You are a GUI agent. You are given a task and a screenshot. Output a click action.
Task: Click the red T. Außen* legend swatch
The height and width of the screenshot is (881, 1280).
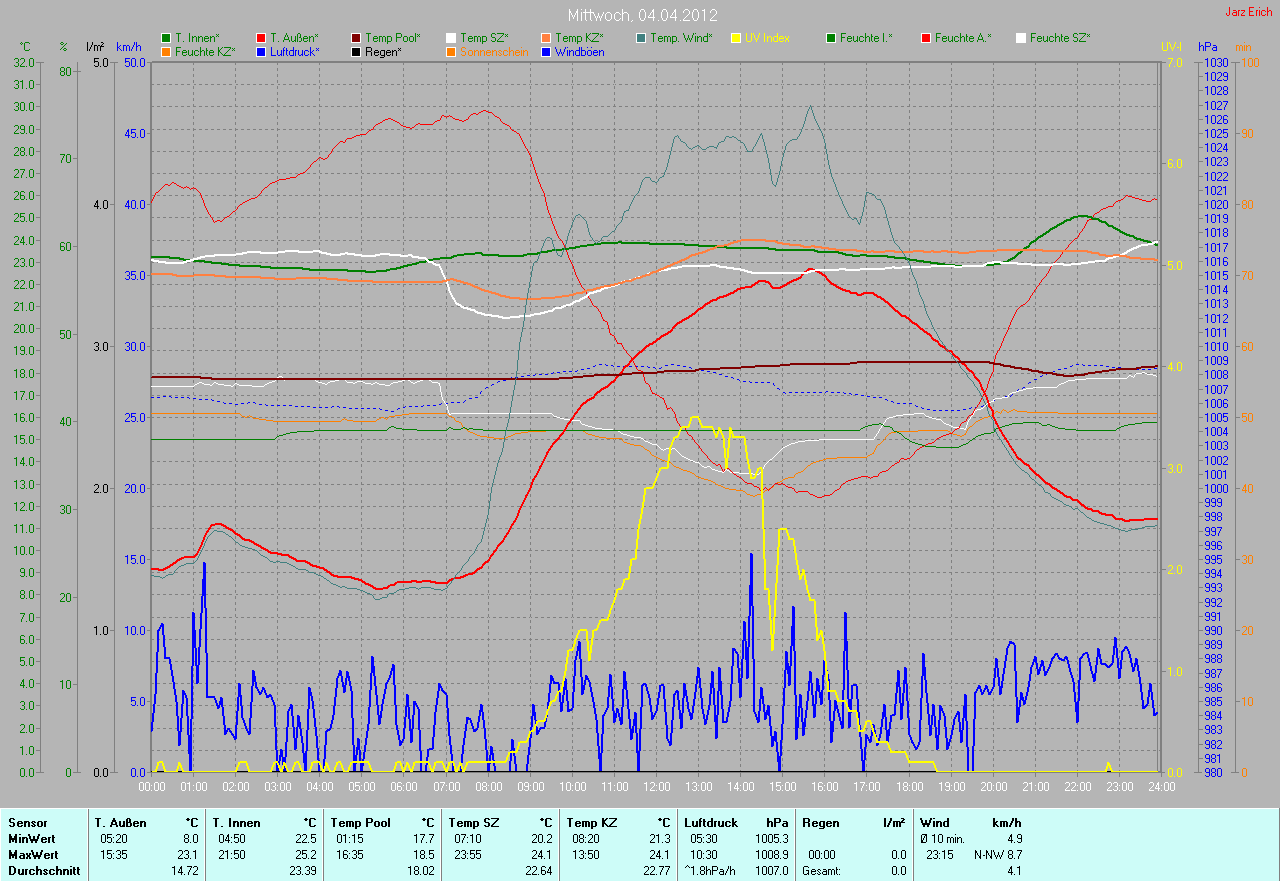pos(261,38)
